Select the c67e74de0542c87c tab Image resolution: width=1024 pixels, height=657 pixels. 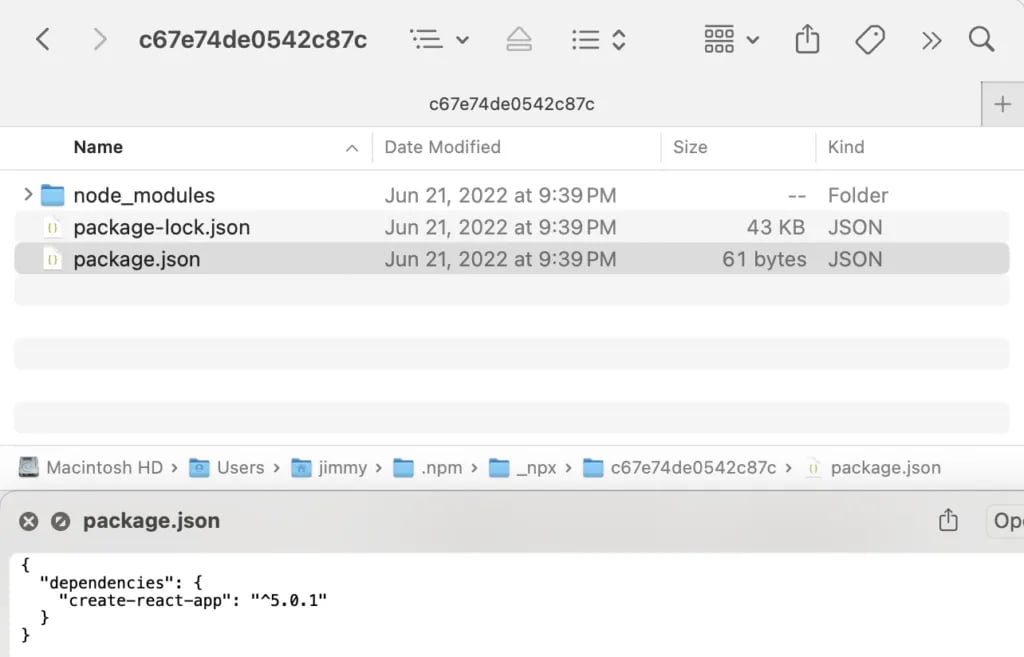tap(511, 104)
